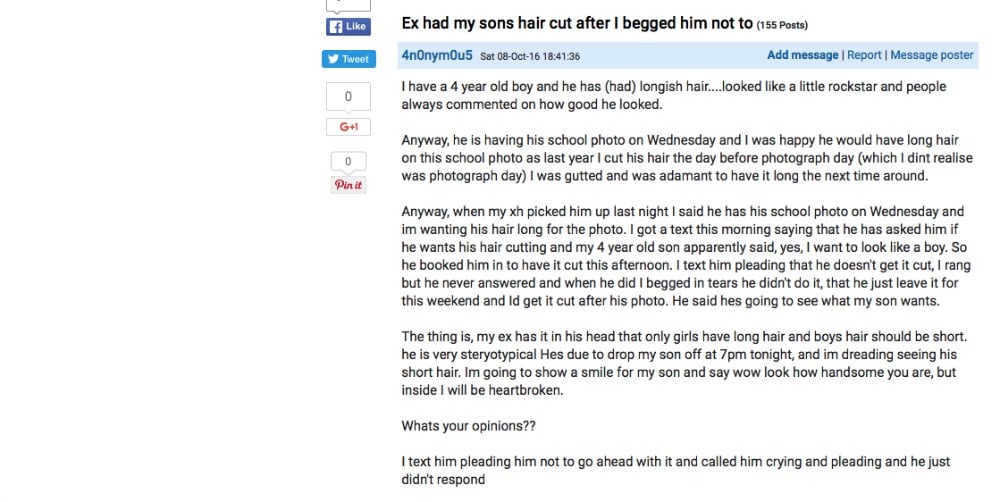
Task: Click the (155 Posts) count label
Action: pos(782,25)
